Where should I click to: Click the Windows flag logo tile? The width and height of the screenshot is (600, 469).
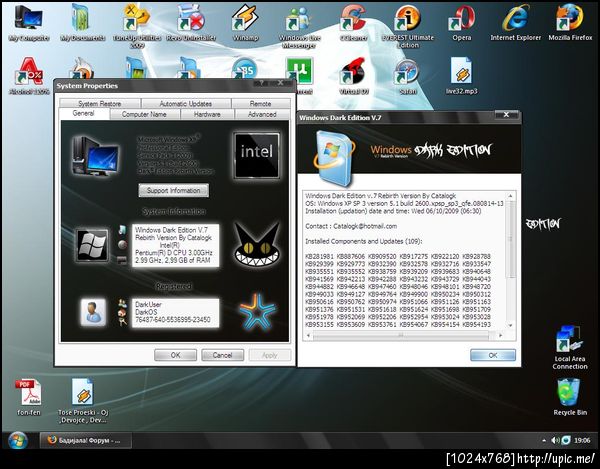[x=92, y=245]
